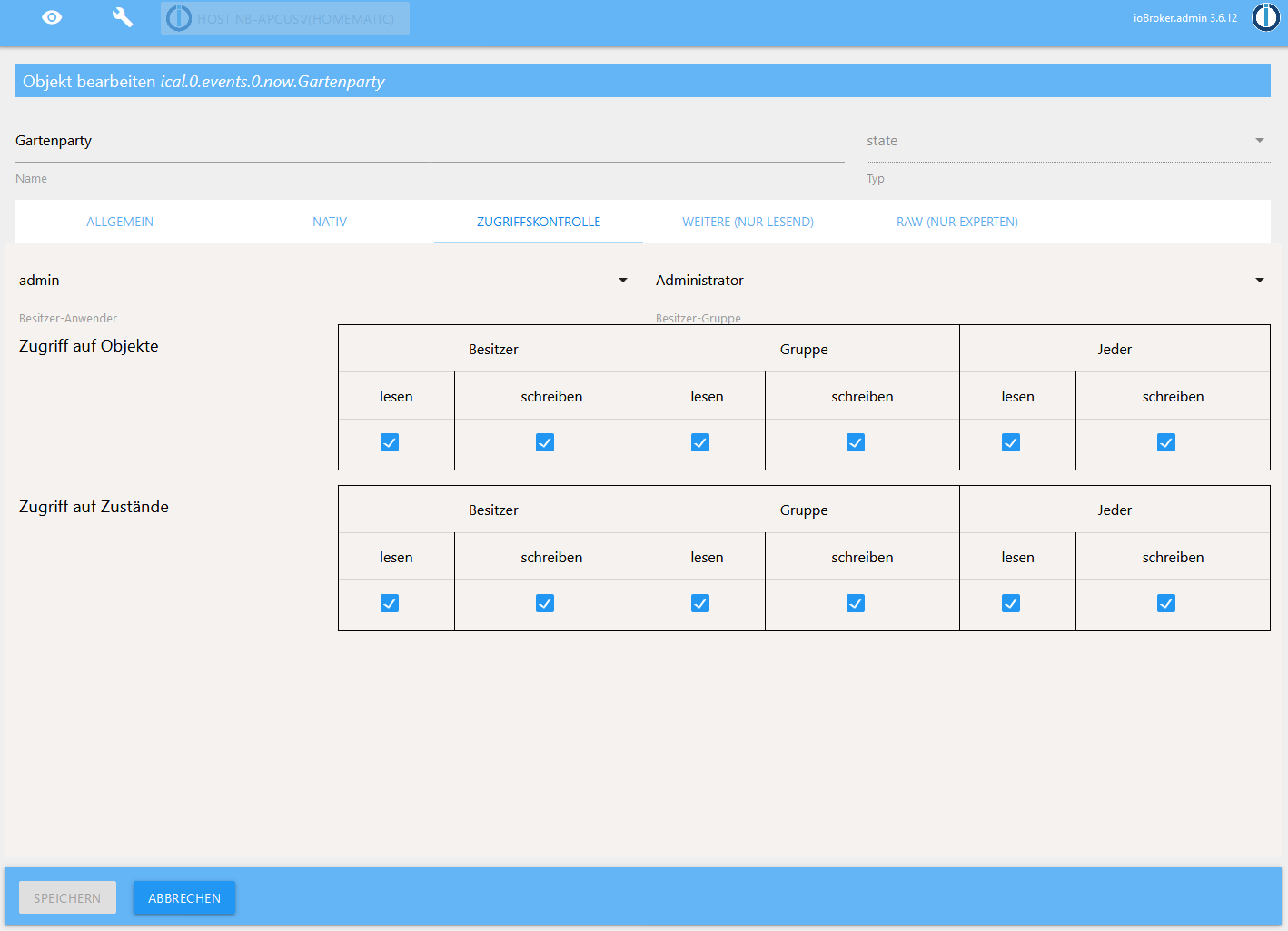This screenshot has height=931, width=1288.
Task: Toggle Zustände Jeder lesen checkbox
Action: [1011, 603]
